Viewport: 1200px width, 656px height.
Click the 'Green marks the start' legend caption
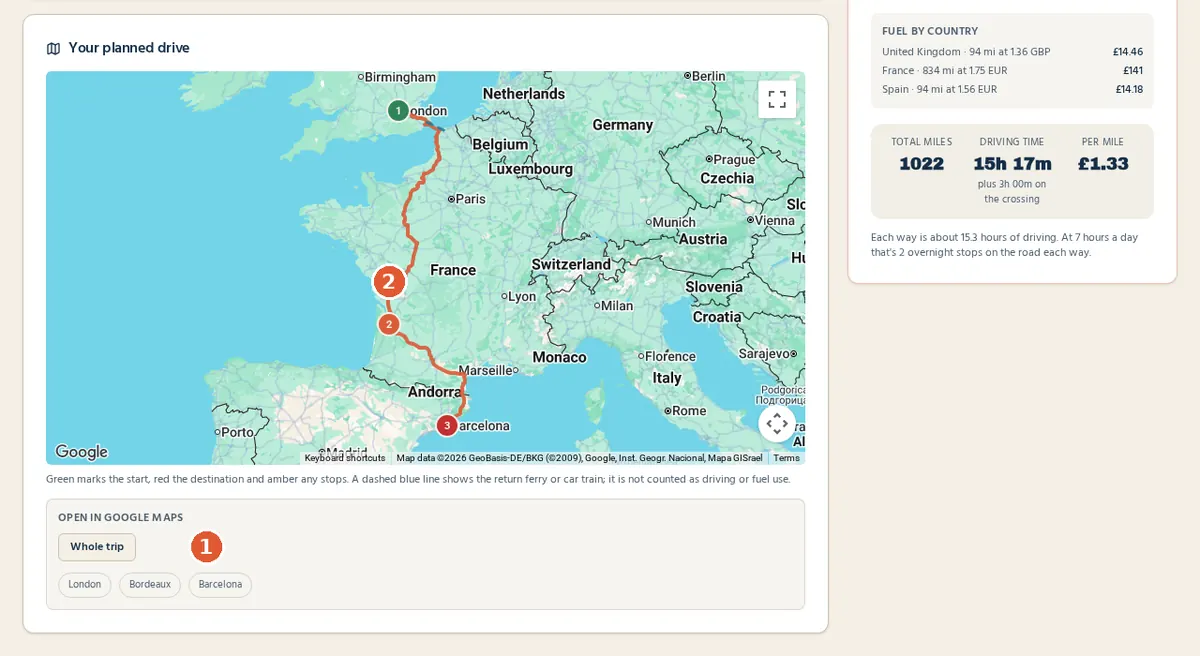pos(418,479)
